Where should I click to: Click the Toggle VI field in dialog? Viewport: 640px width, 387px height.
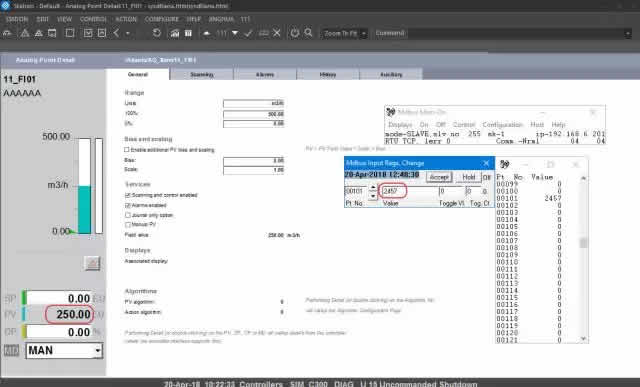coord(451,191)
